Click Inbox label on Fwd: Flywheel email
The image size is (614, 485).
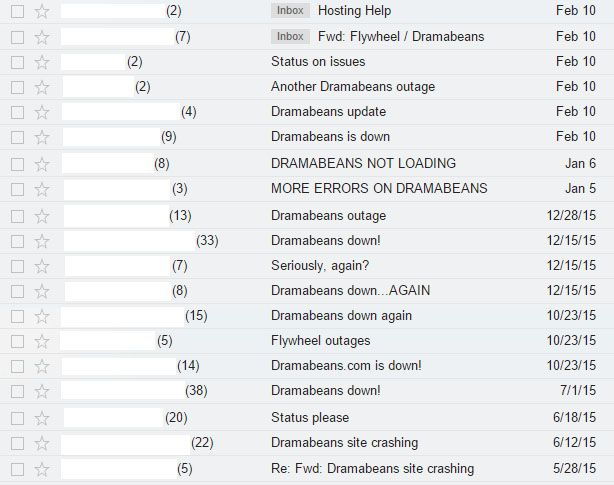pos(290,36)
